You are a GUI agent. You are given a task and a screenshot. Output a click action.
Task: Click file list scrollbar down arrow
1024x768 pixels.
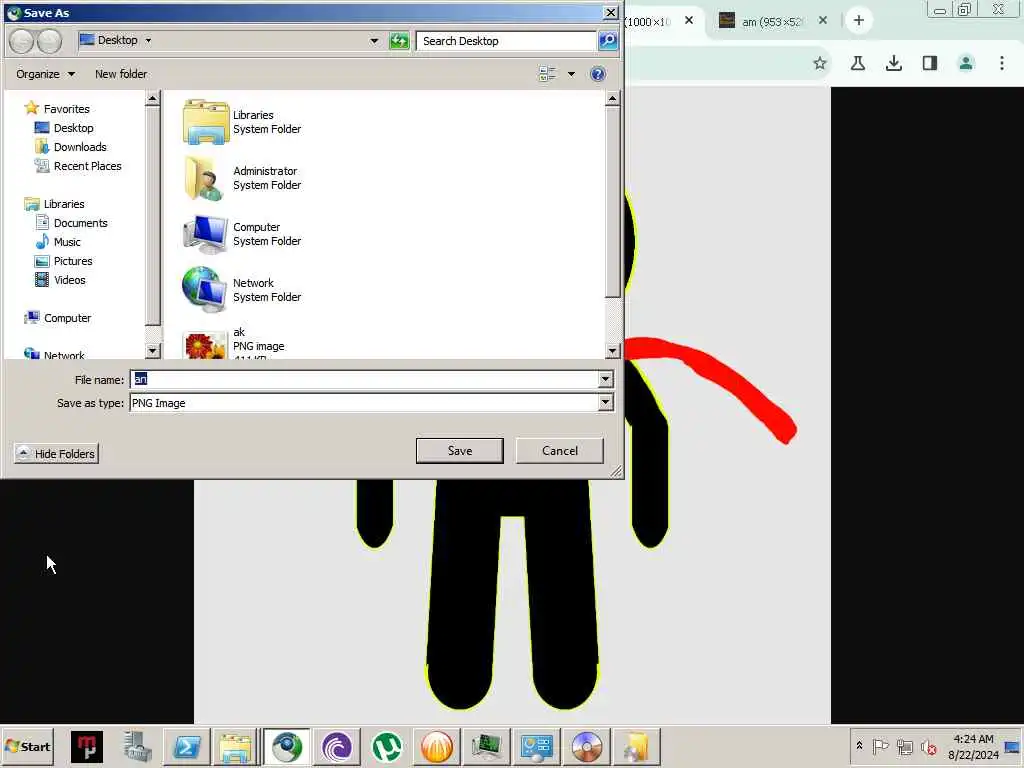tap(612, 351)
